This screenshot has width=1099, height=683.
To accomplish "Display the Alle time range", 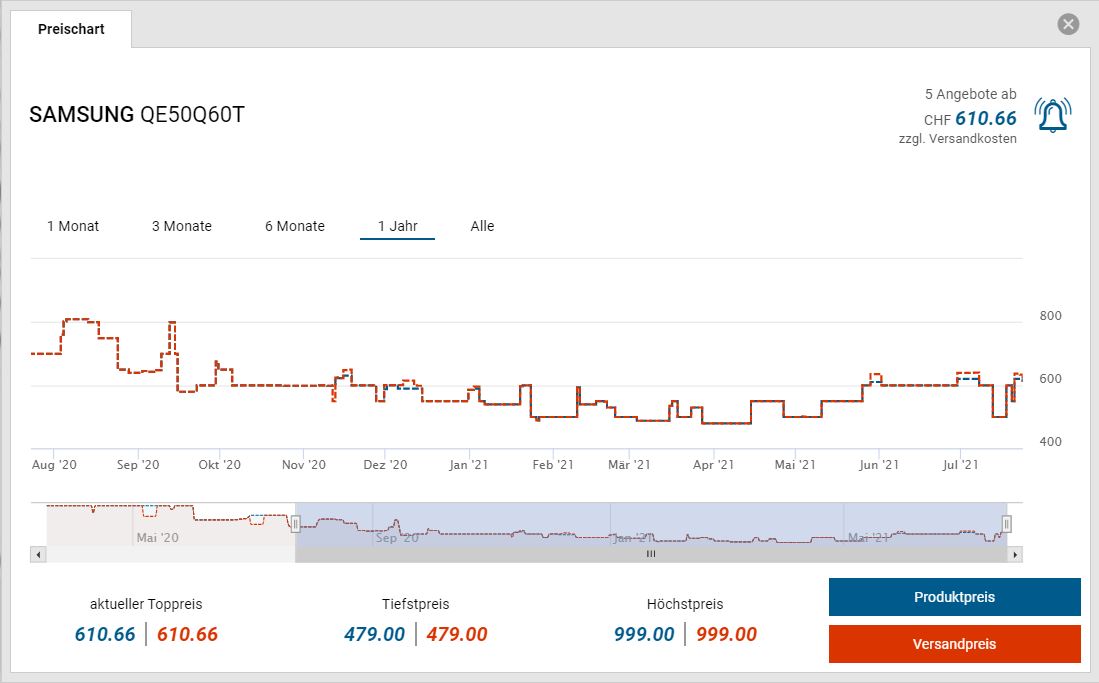I will pyautogui.click(x=482, y=226).
